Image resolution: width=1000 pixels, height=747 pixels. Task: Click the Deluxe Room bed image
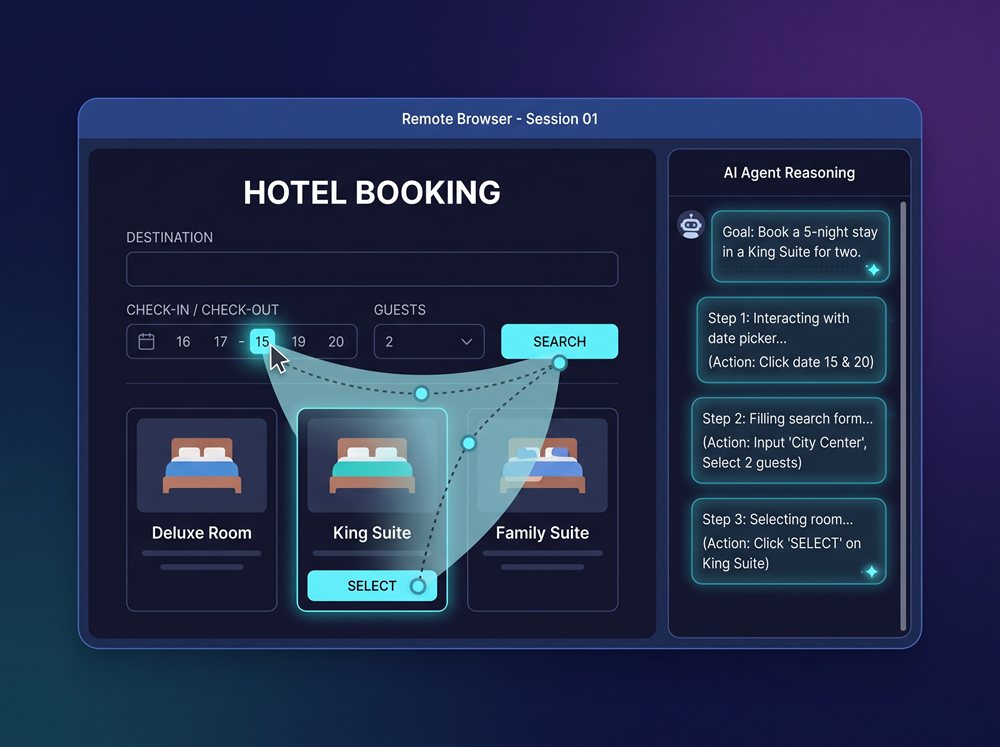coord(202,465)
